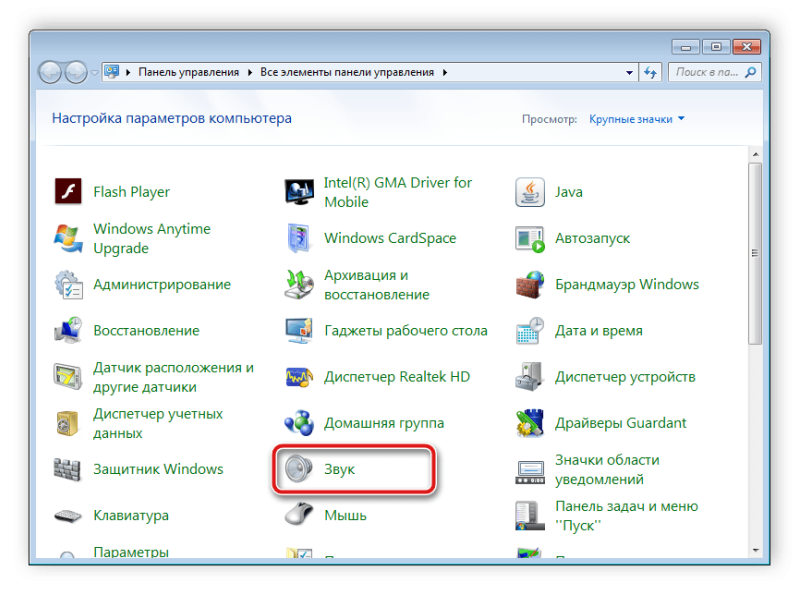Open the Администрирование link
This screenshot has height=595, width=800.
click(x=162, y=285)
